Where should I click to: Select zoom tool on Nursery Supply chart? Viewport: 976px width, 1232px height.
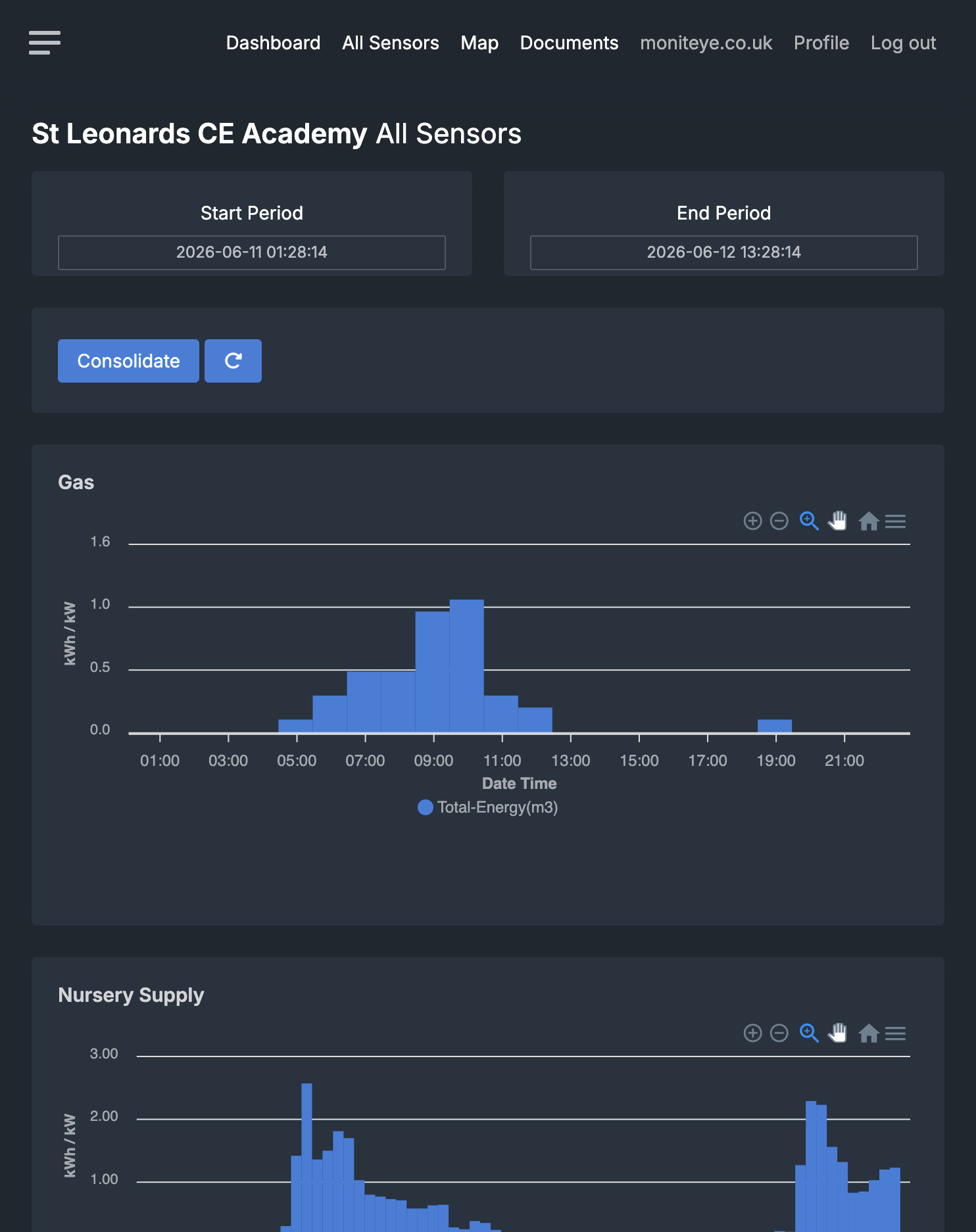pos(809,1033)
